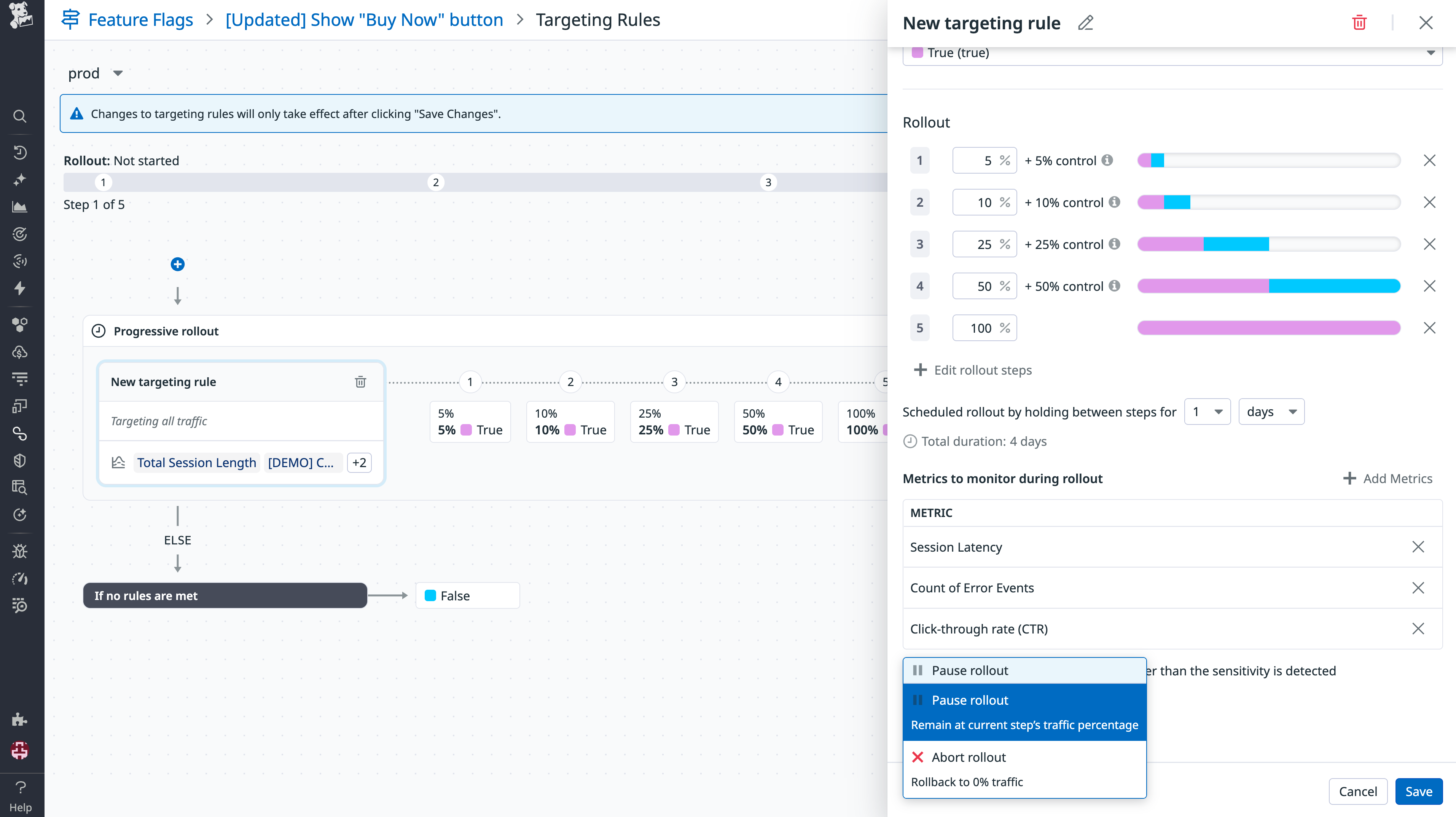The height and width of the screenshot is (817, 1456).
Task: Click the lightning bolt icon in sidebar
Action: 20,288
